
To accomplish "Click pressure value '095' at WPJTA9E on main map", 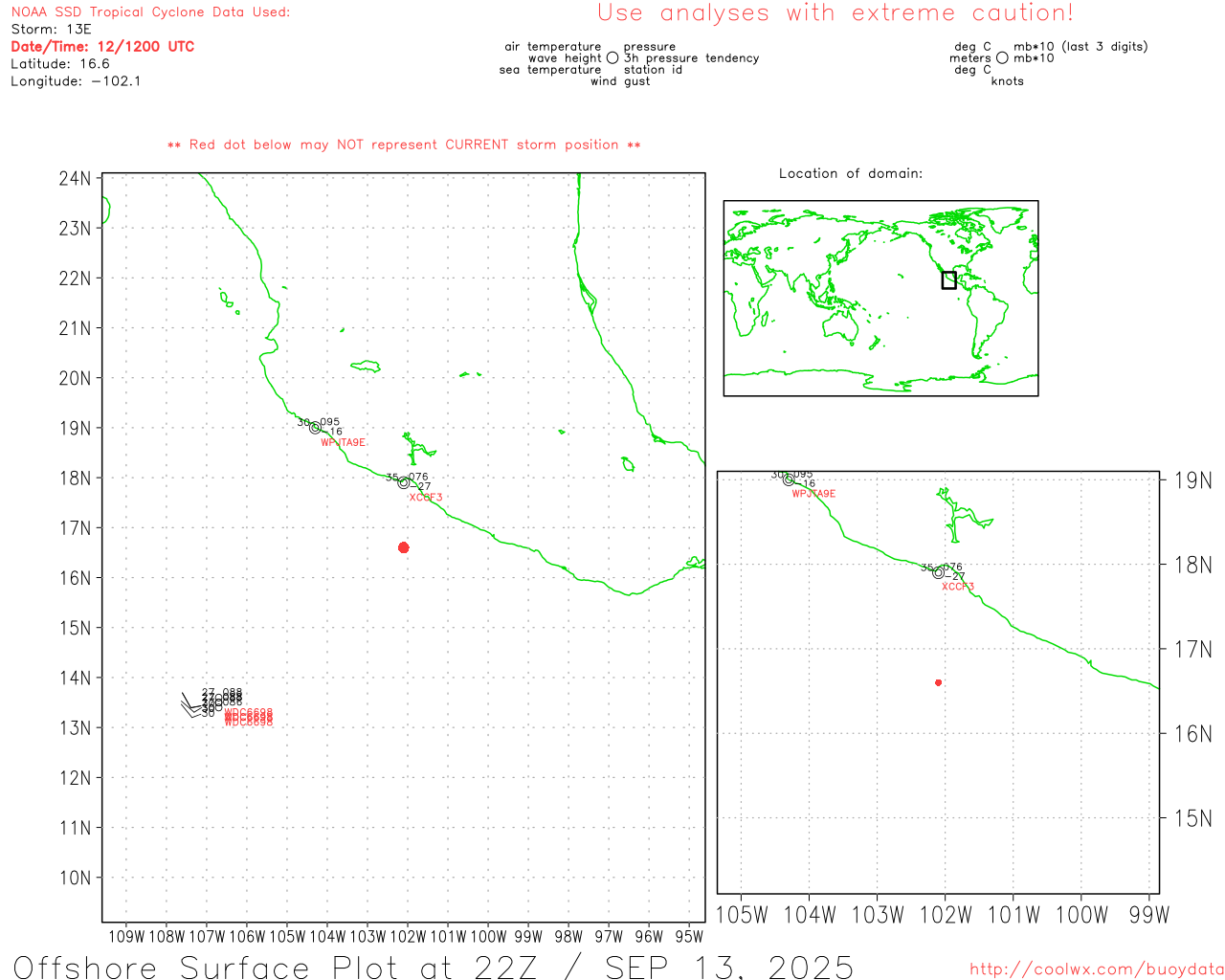I will click(330, 422).
